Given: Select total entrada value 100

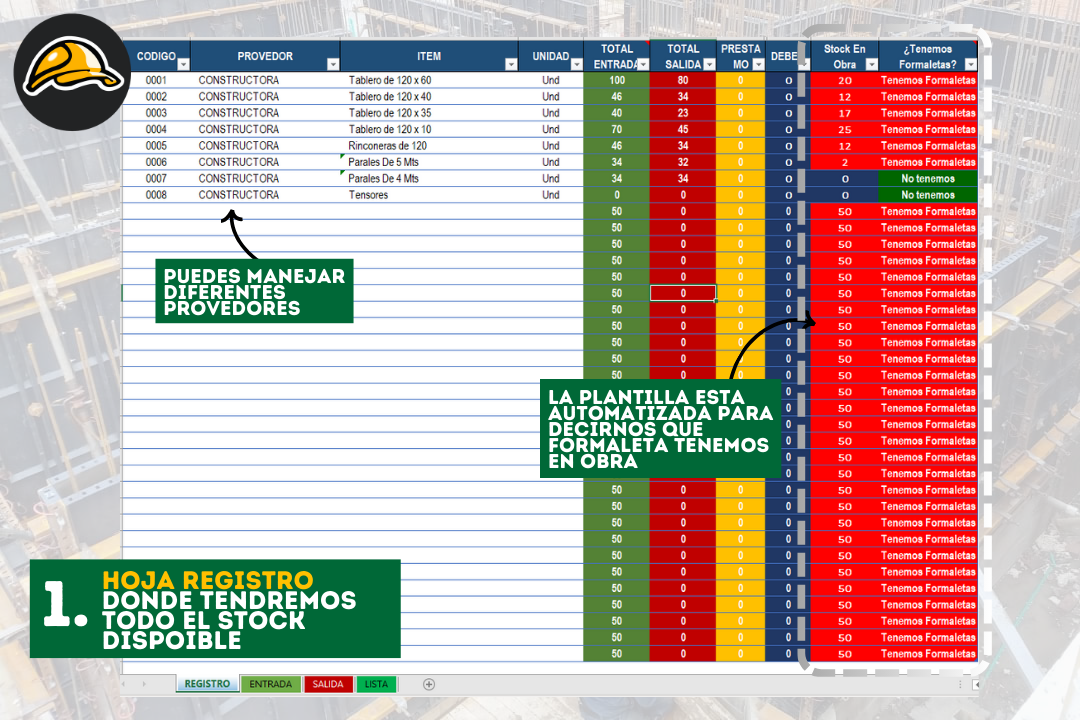Looking at the screenshot, I should pyautogui.click(x=616, y=80).
